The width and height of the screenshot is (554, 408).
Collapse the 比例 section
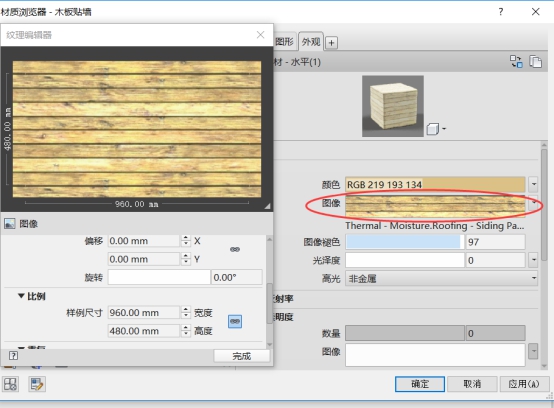(x=21, y=296)
